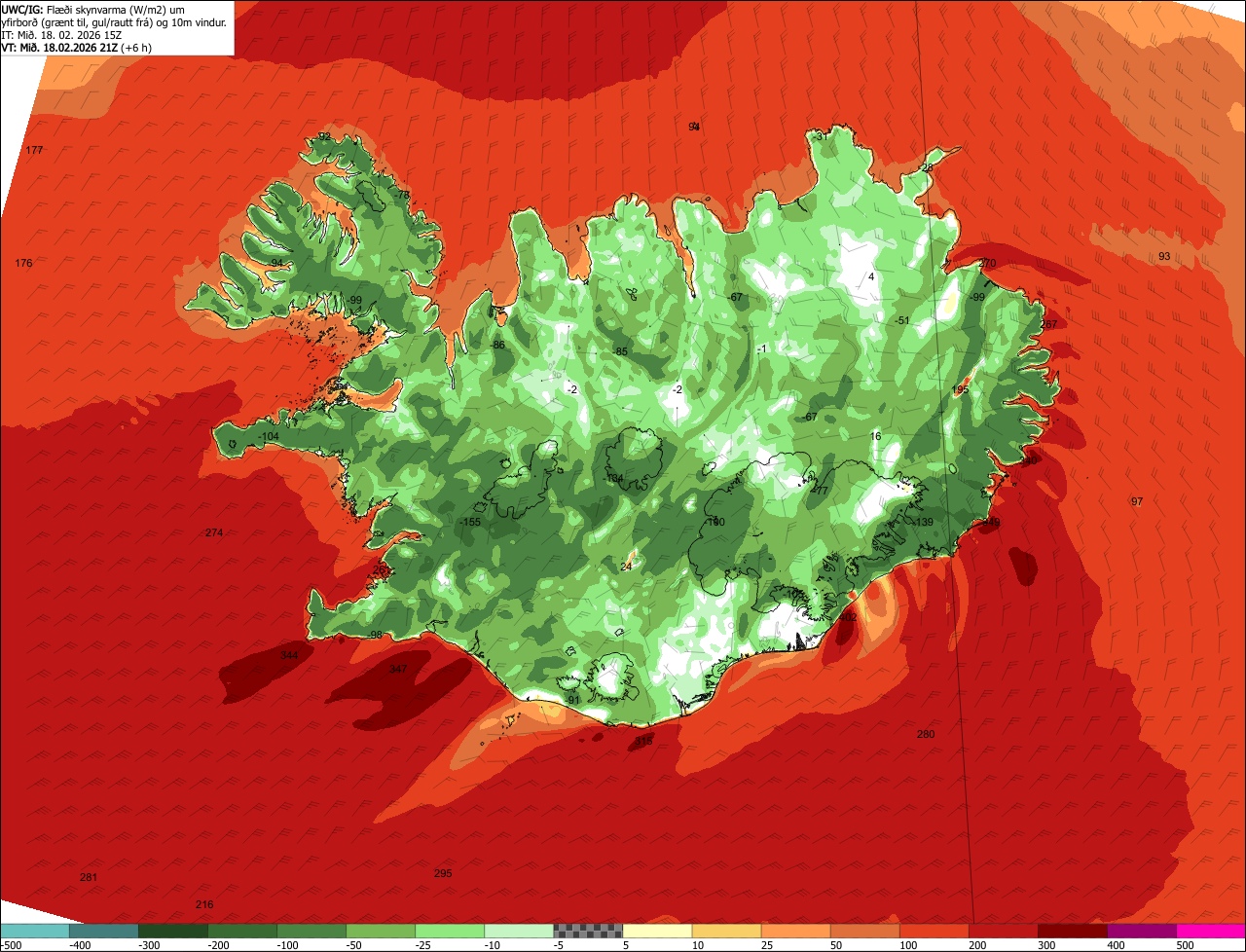The height and width of the screenshot is (952, 1246).
Task: Select the '115' value off the south coast
Action: tap(644, 742)
